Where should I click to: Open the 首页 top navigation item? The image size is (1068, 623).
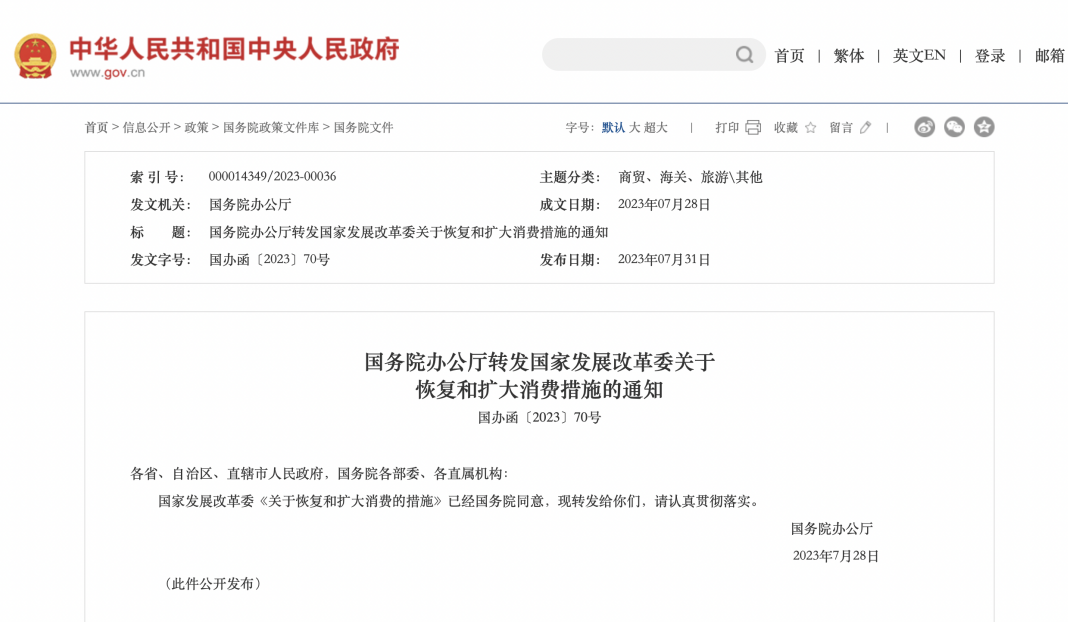[x=789, y=56]
